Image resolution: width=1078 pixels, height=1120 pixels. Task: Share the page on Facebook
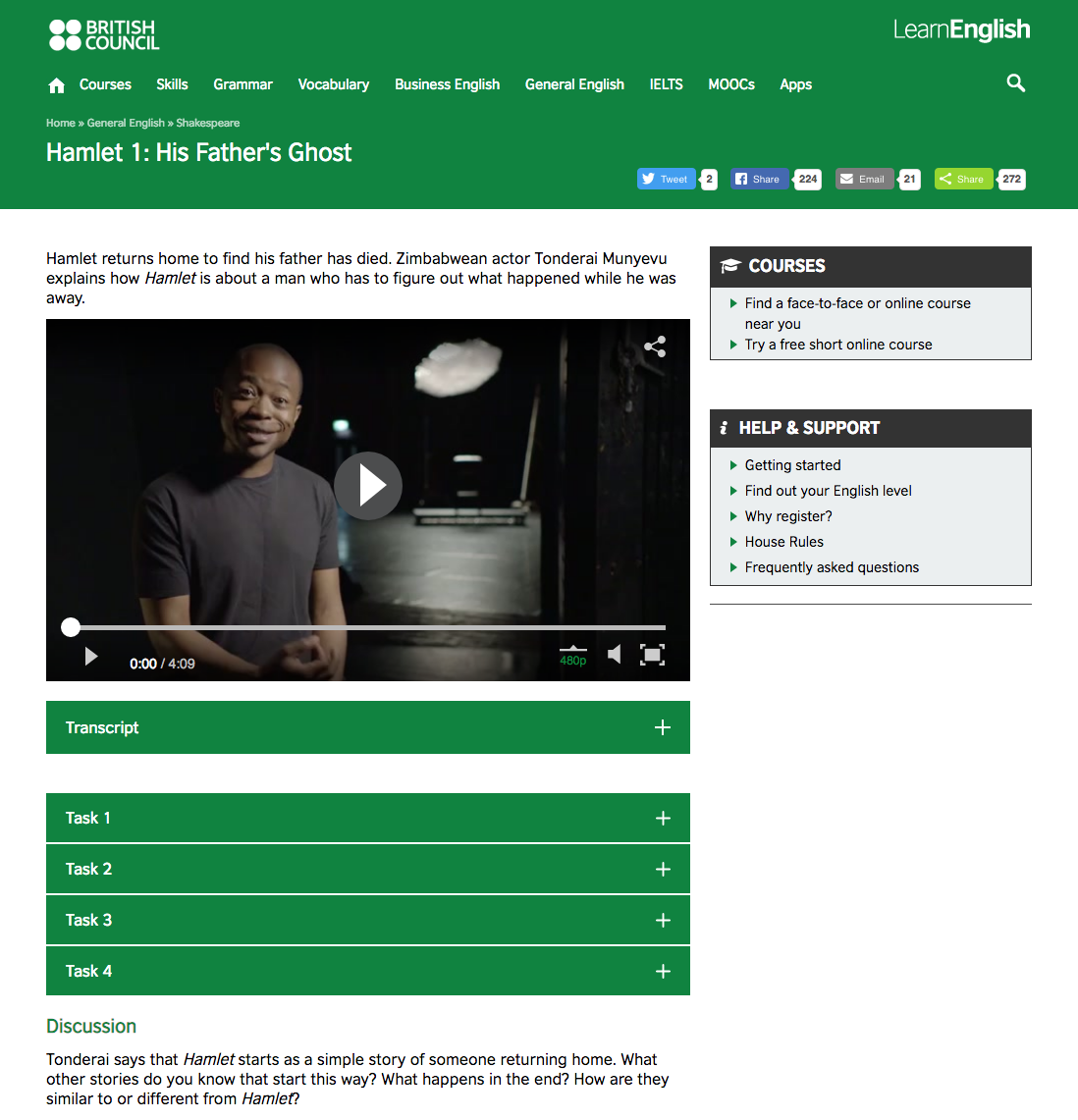point(759,179)
